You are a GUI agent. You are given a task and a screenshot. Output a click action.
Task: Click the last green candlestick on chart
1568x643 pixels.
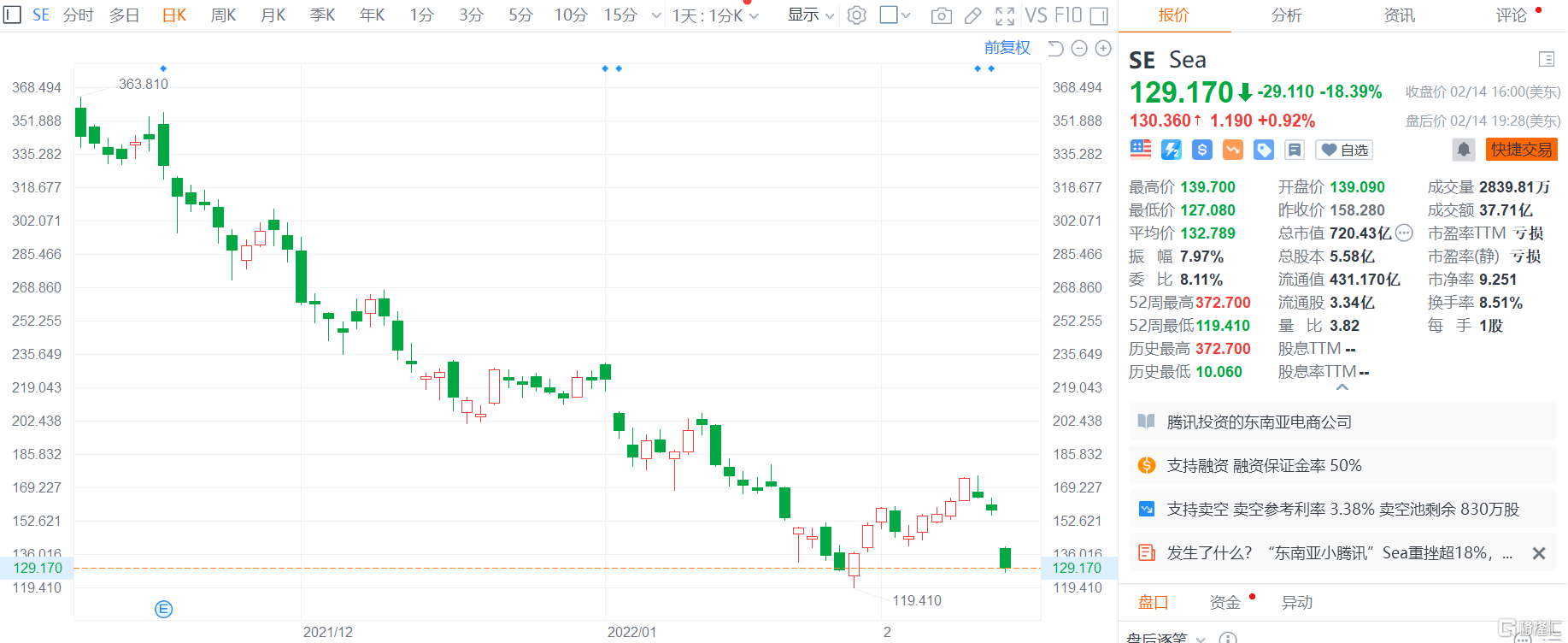click(x=1005, y=558)
